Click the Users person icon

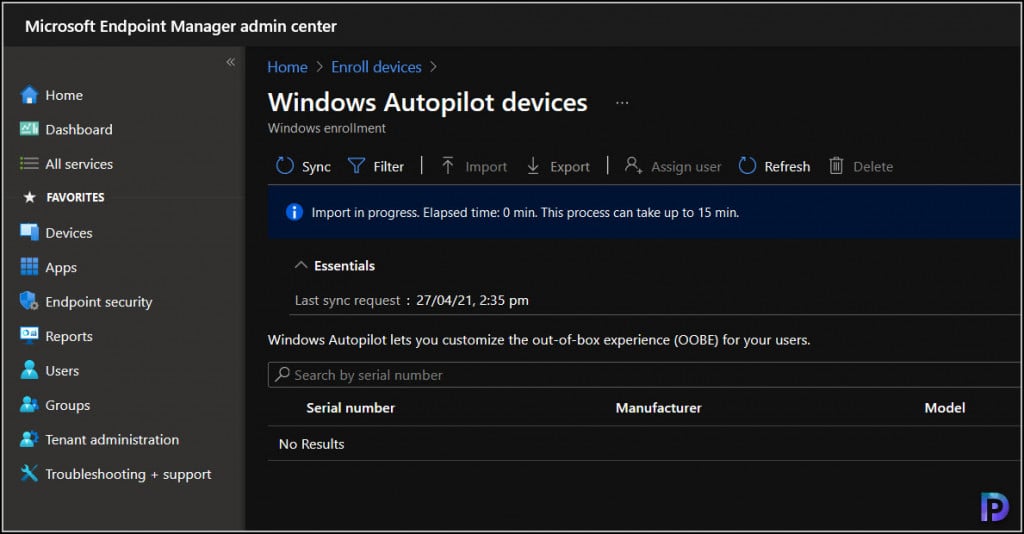pyautogui.click(x=29, y=370)
